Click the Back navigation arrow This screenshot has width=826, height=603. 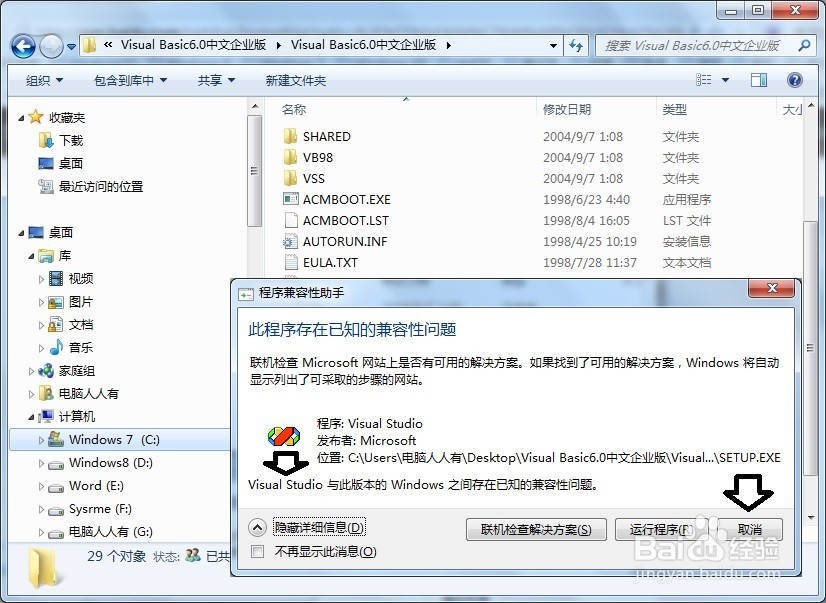pos(23,47)
